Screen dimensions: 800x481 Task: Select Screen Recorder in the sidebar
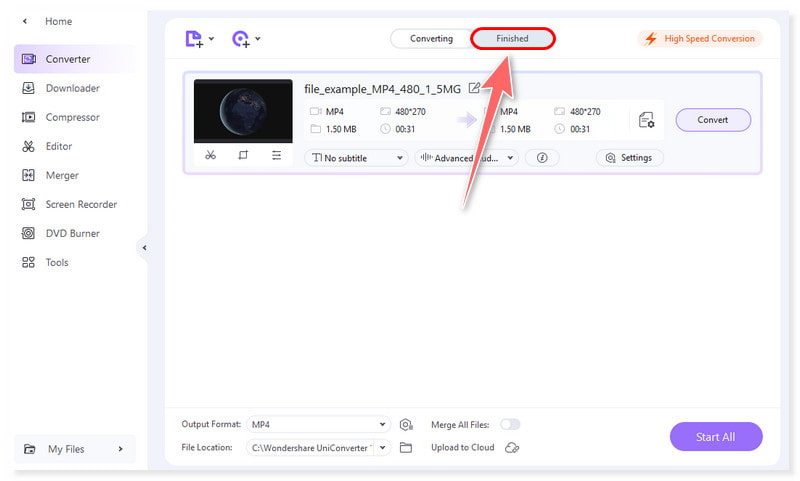click(x=80, y=204)
